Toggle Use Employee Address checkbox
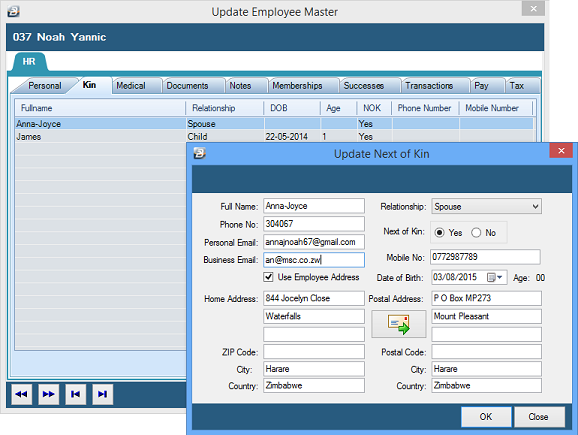Screen dimensions: 578x435 (268, 277)
